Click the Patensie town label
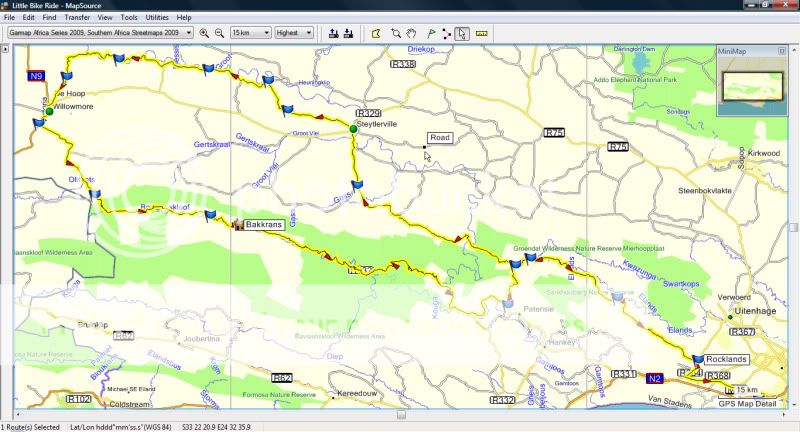 [x=538, y=309]
